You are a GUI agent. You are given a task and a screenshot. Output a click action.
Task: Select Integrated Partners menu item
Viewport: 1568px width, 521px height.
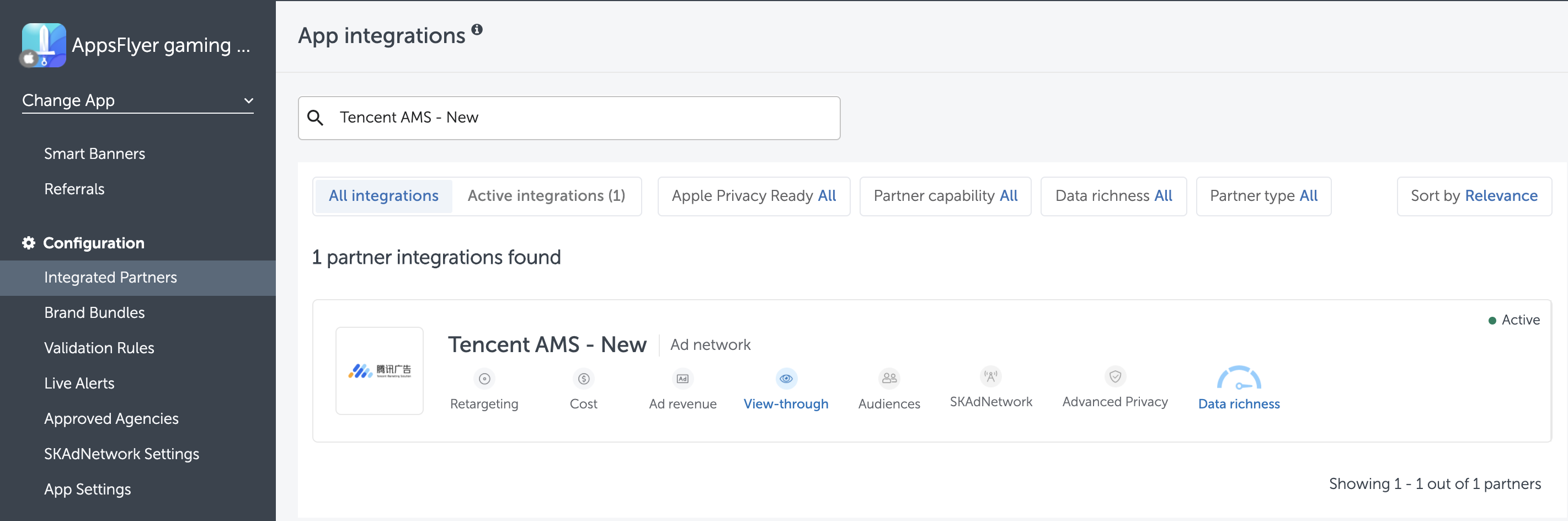(137, 278)
